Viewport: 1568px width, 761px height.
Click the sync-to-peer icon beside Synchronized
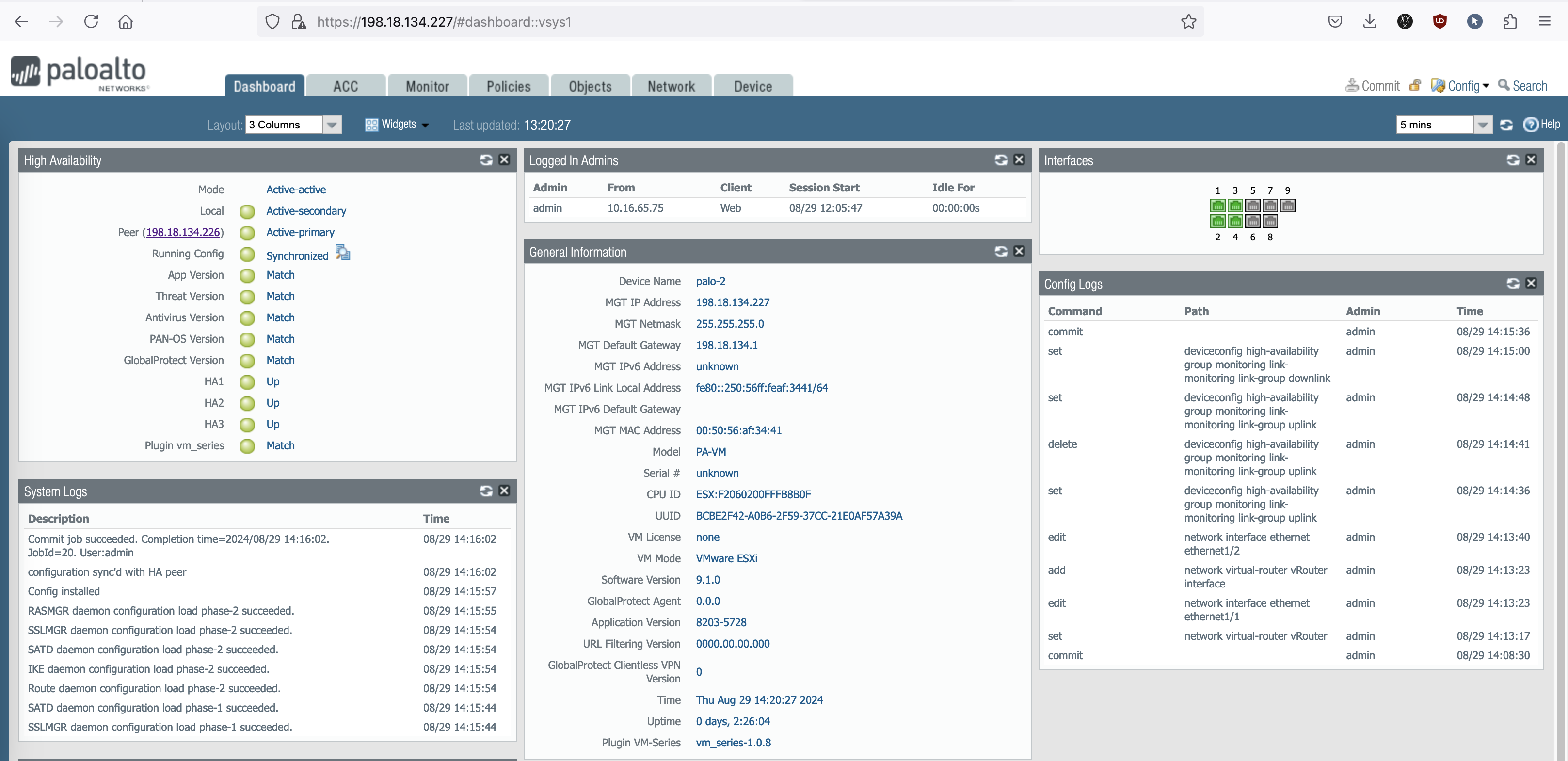pyautogui.click(x=343, y=253)
